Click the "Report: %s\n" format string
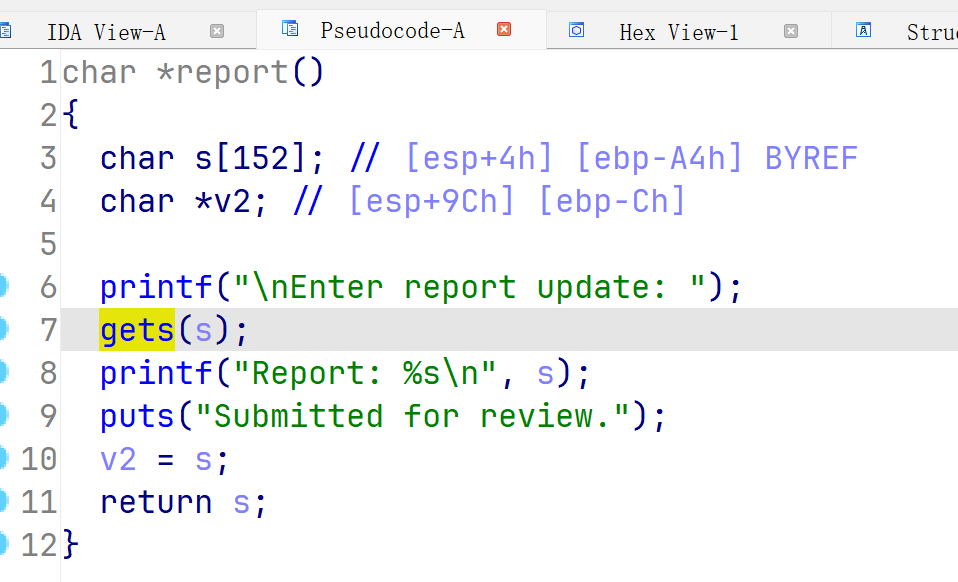This screenshot has width=958, height=582. 365,373
